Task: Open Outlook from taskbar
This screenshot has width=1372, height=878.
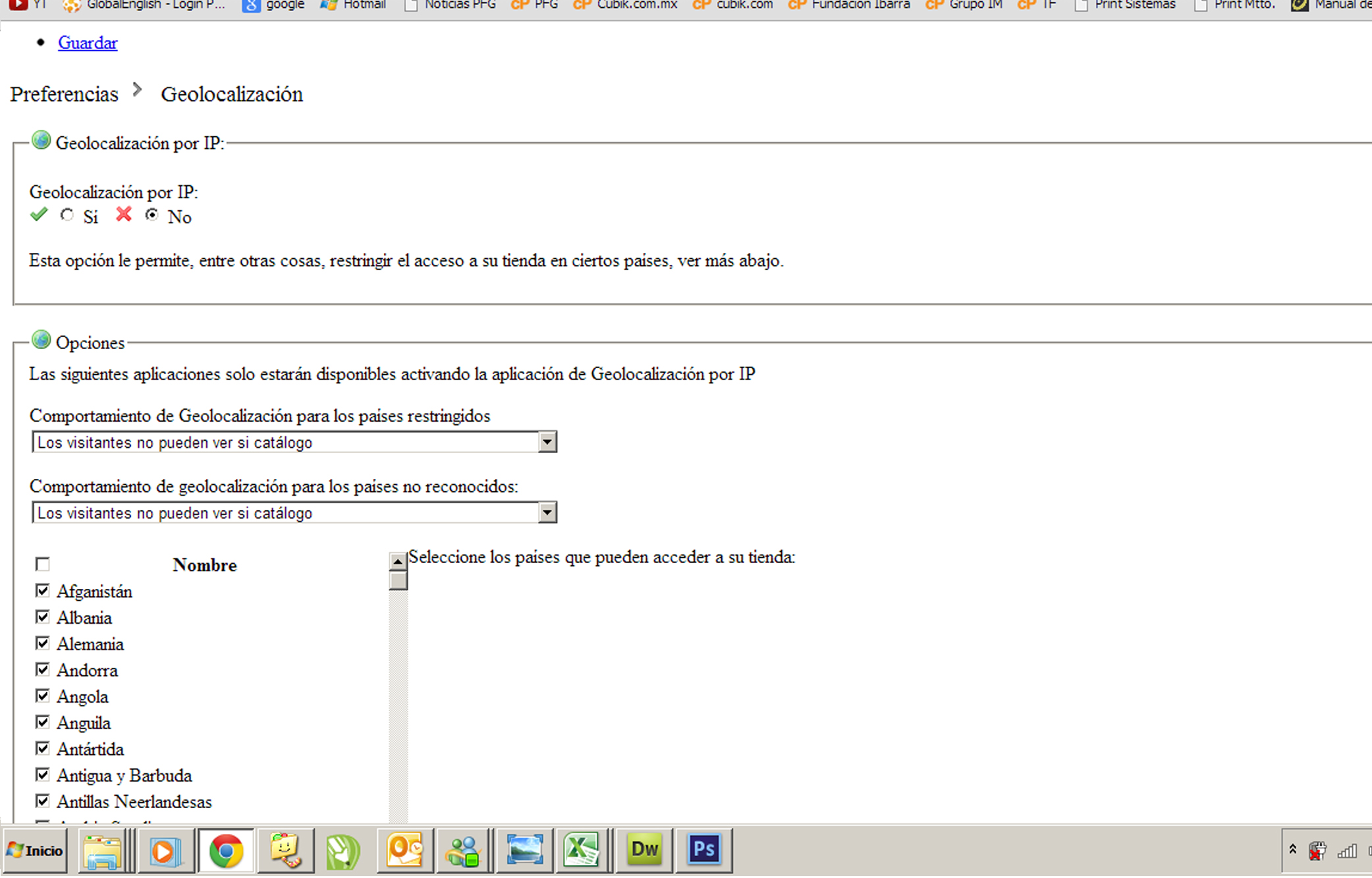Action: coord(404,850)
